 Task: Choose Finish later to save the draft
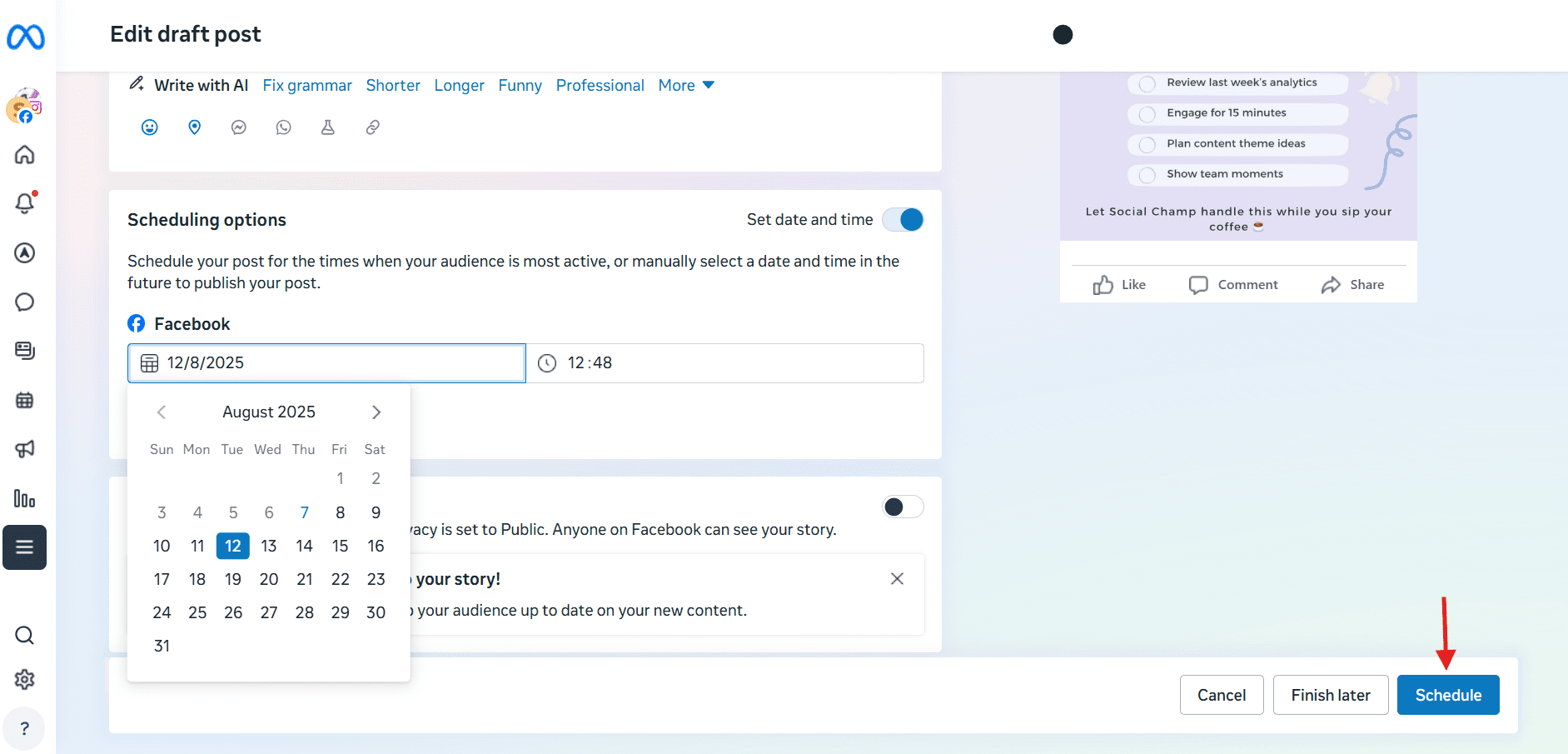1330,694
